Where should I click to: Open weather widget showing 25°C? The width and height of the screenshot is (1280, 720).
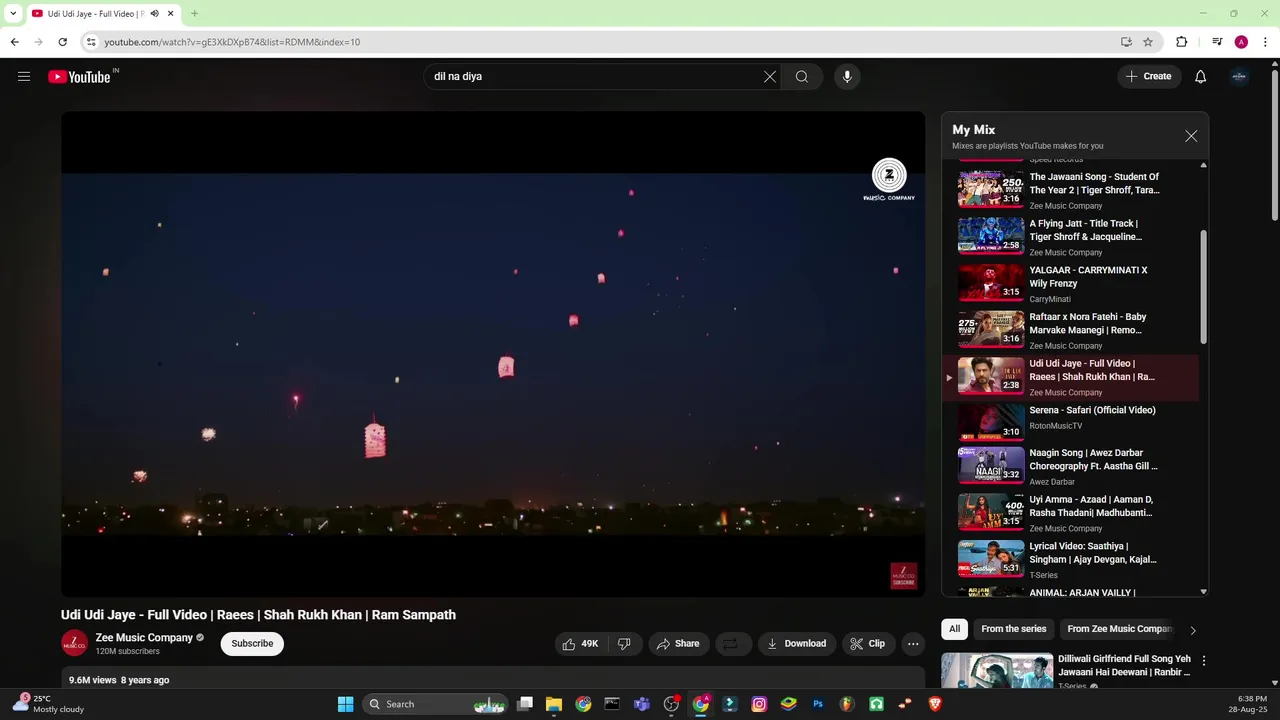[x=48, y=704]
